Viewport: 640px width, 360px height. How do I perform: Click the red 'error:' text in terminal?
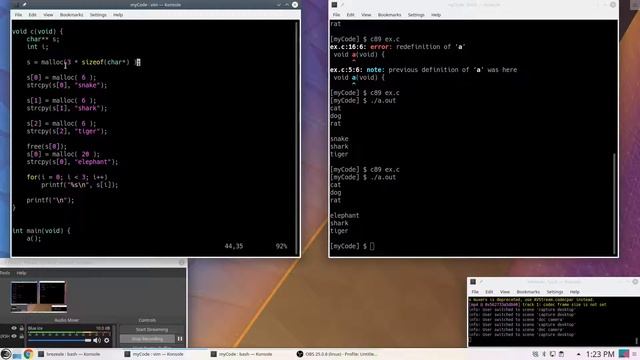(380, 47)
